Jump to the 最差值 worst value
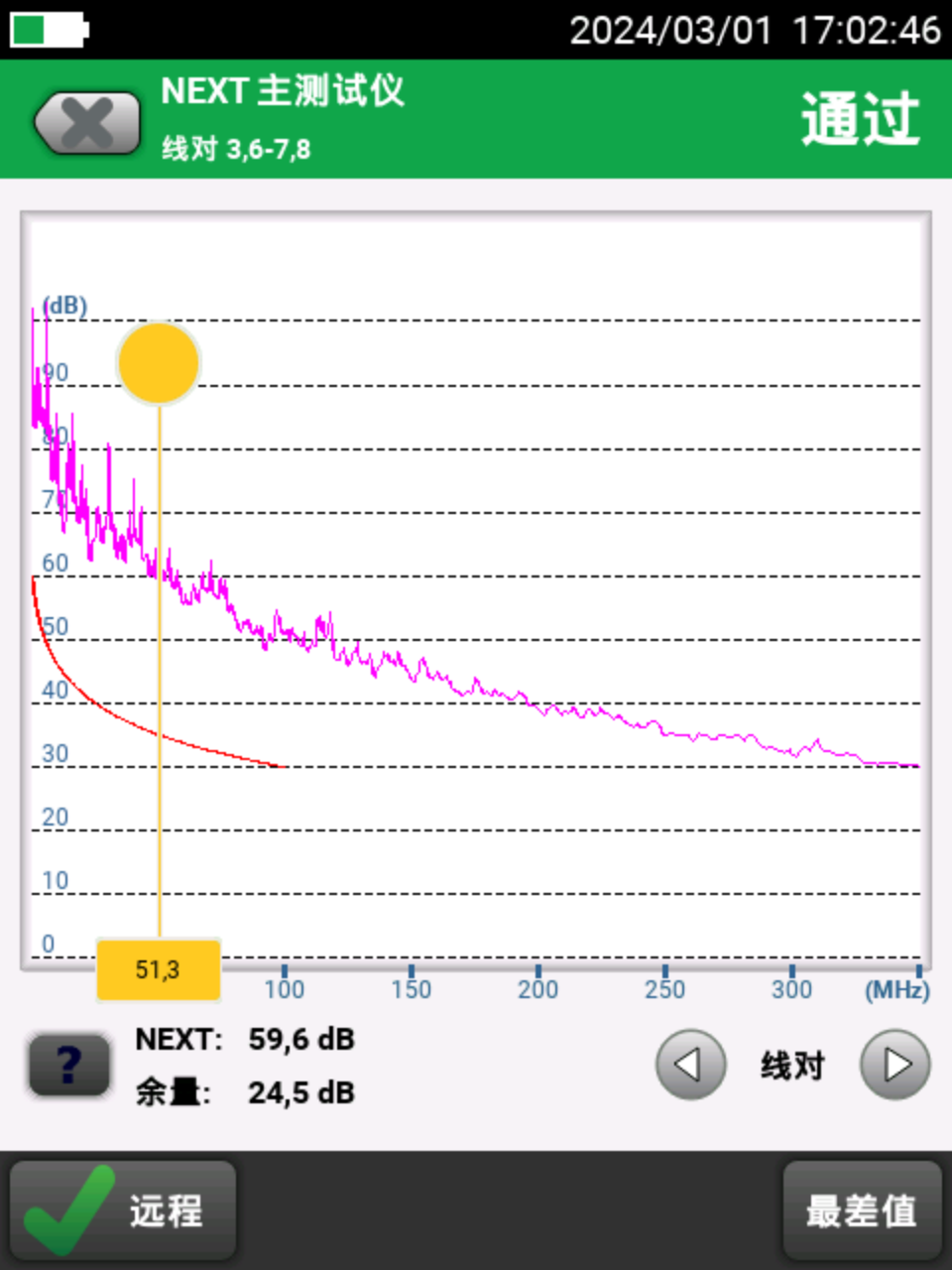 point(862,1210)
